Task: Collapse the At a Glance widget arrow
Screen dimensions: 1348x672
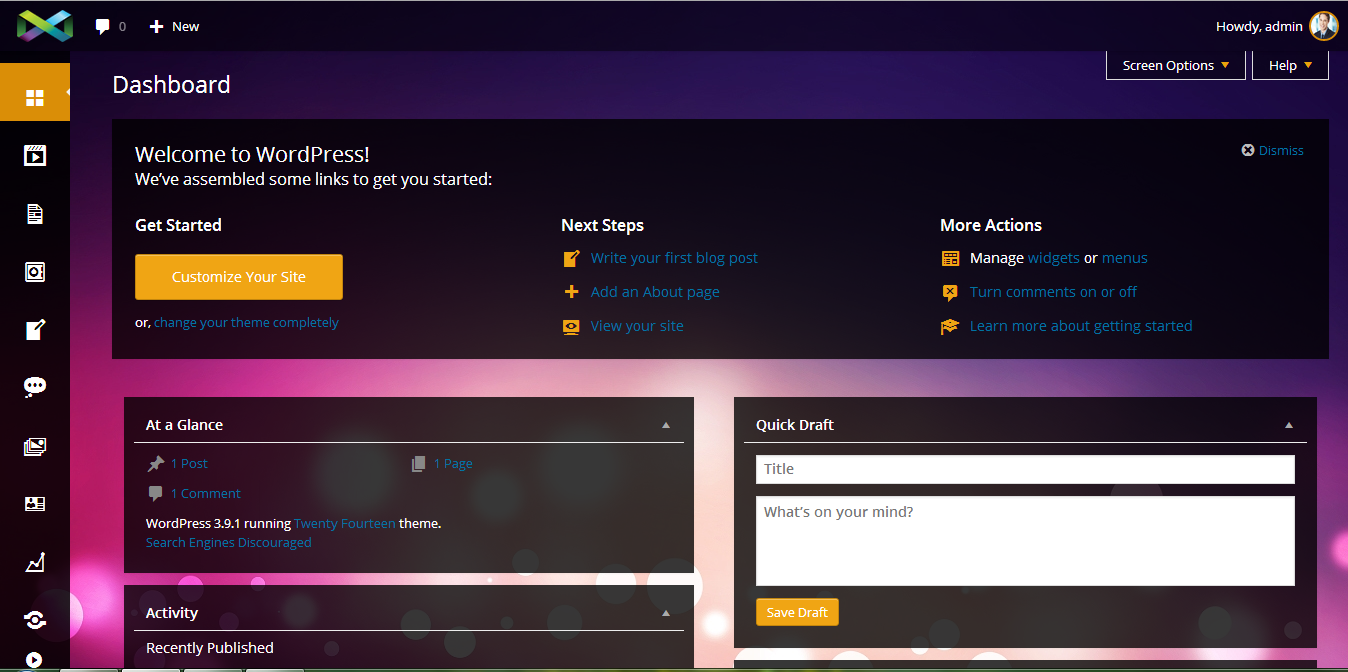Action: 666,425
